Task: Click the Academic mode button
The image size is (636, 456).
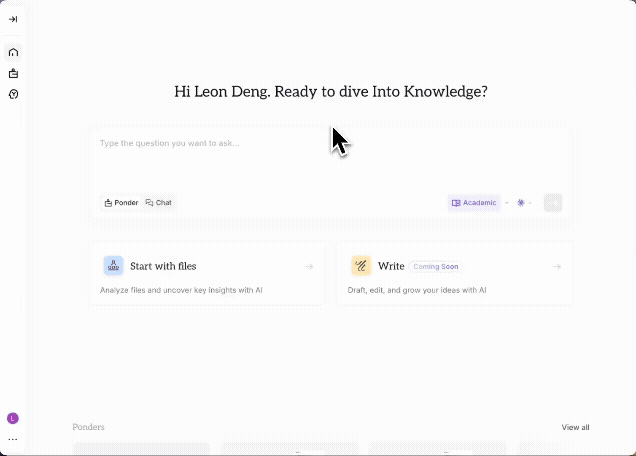Action: click(474, 203)
